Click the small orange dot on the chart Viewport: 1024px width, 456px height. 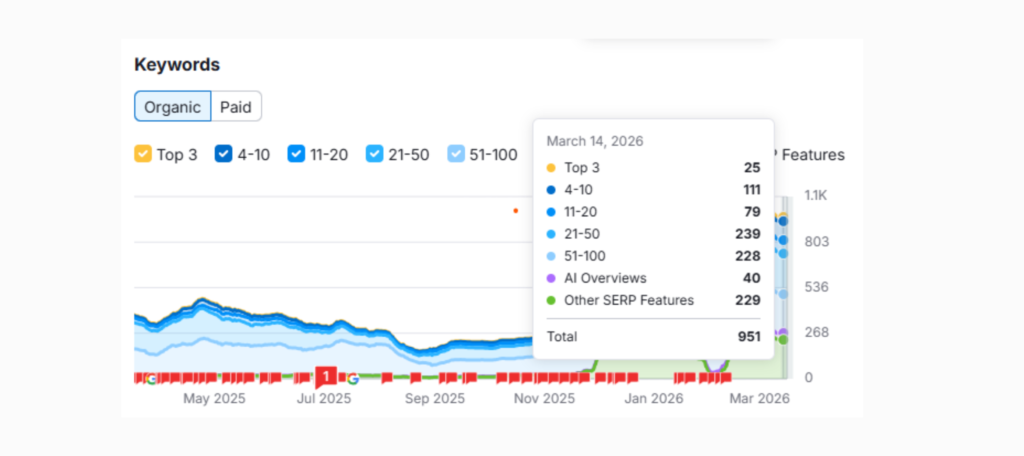point(515,211)
